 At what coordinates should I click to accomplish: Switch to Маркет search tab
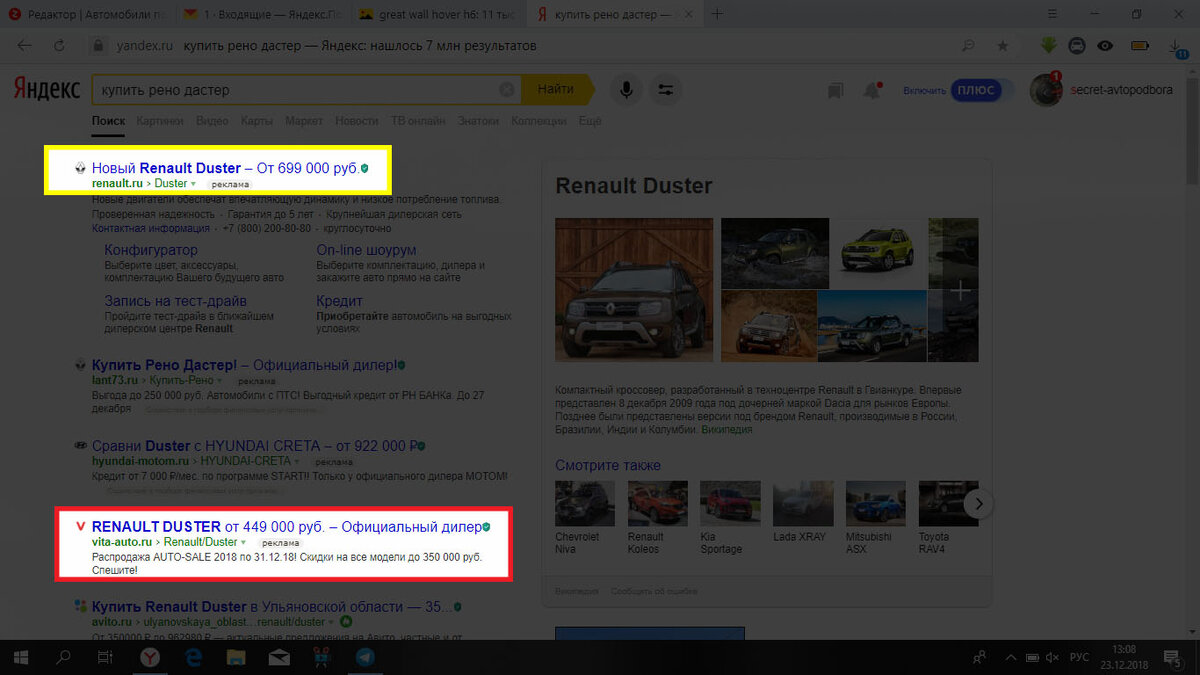point(304,121)
